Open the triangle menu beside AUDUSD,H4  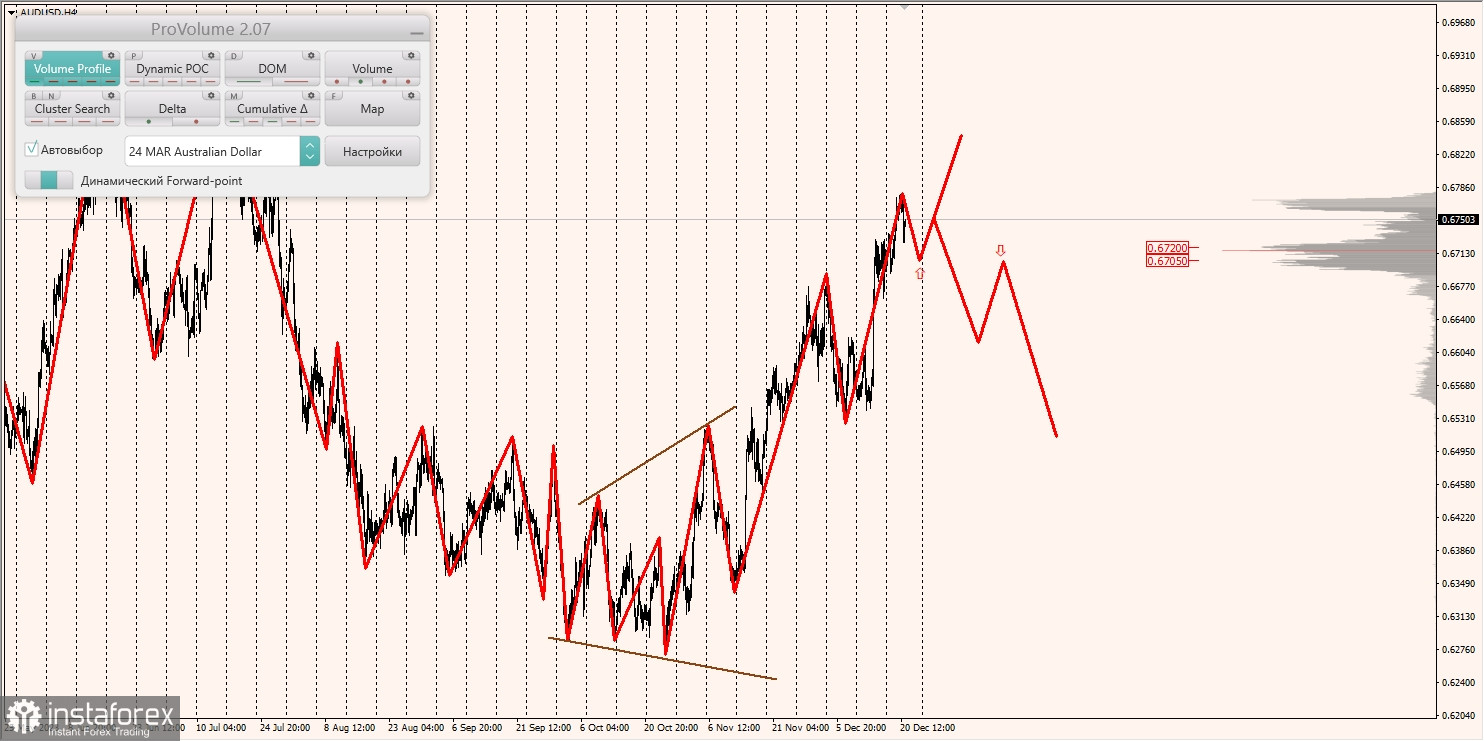tap(11, 12)
